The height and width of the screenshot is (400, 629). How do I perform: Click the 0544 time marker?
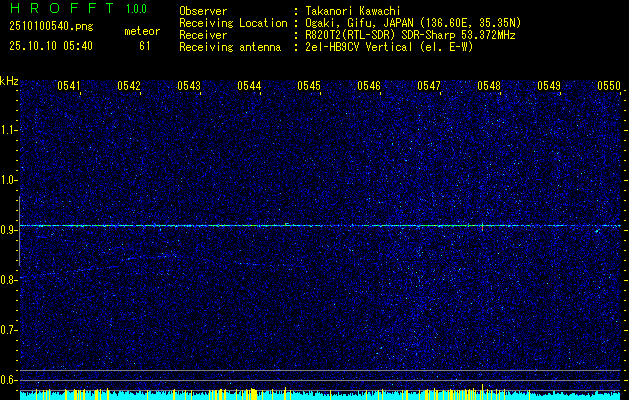(x=249, y=85)
